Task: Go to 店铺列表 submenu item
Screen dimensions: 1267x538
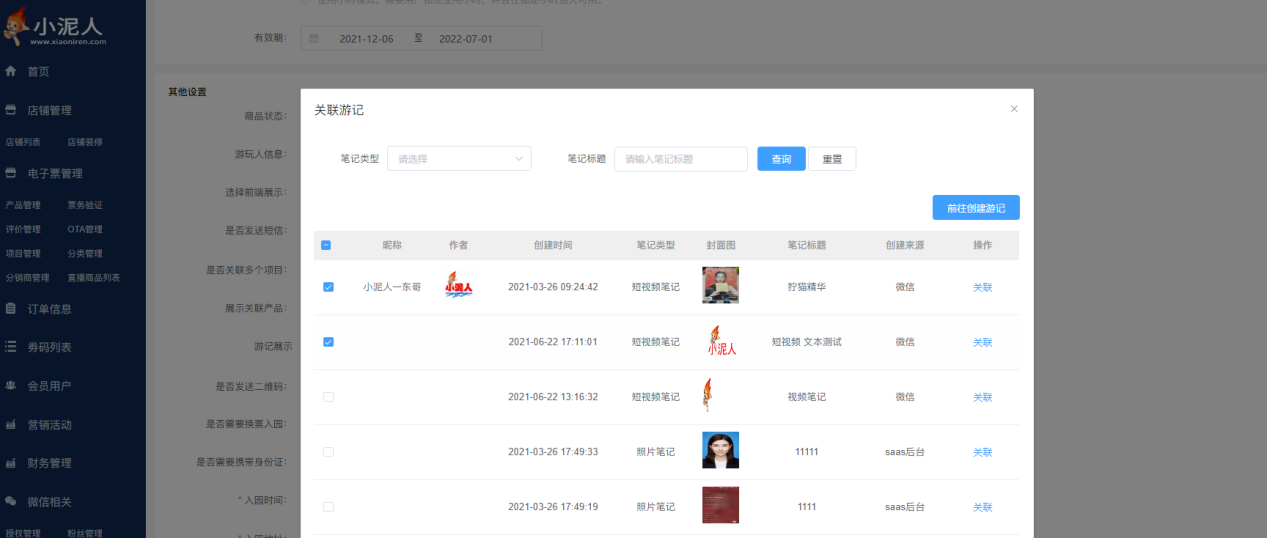Action: tap(23, 142)
